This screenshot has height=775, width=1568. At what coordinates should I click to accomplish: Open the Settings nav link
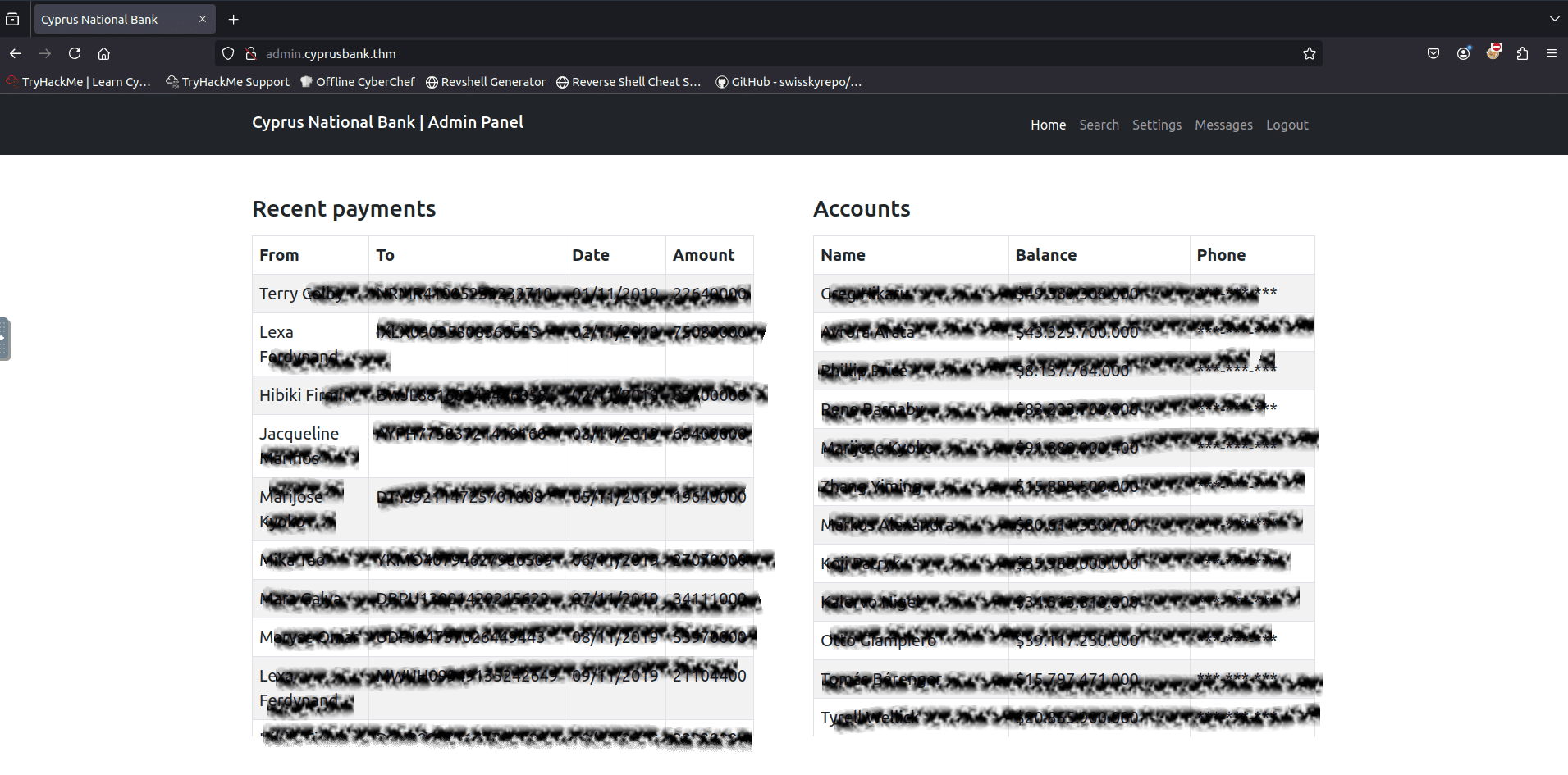click(1157, 125)
